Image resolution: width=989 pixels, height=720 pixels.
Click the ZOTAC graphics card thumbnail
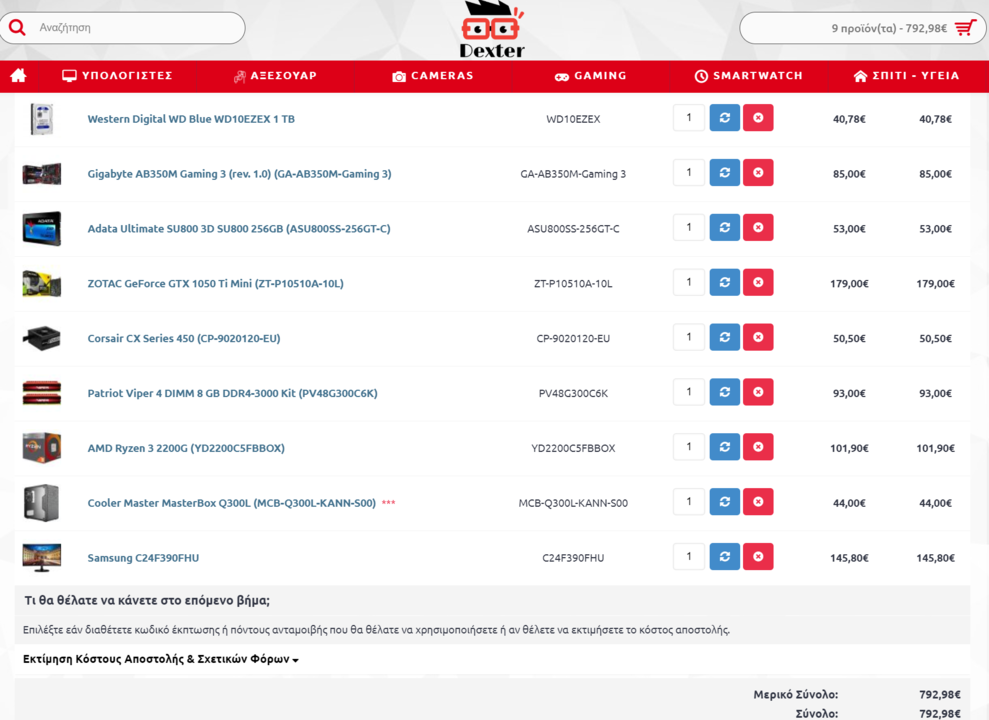(42, 283)
